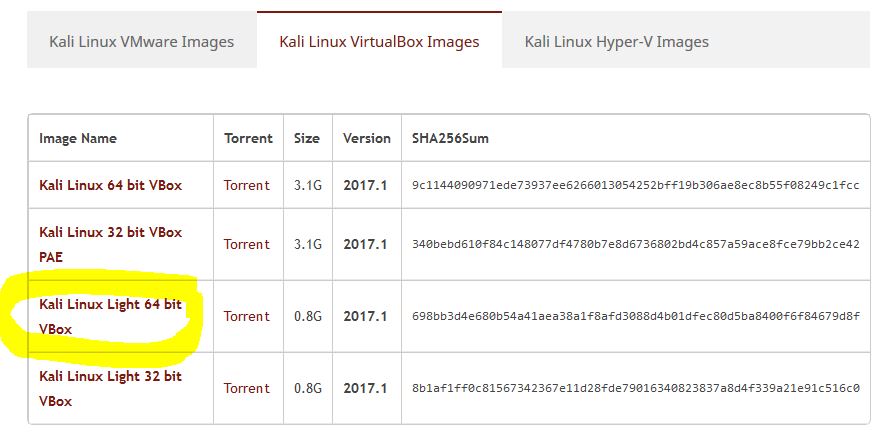
Task: Click Kali Linux Light 64 bit VBox link
Action: pyautogui.click(x=111, y=316)
